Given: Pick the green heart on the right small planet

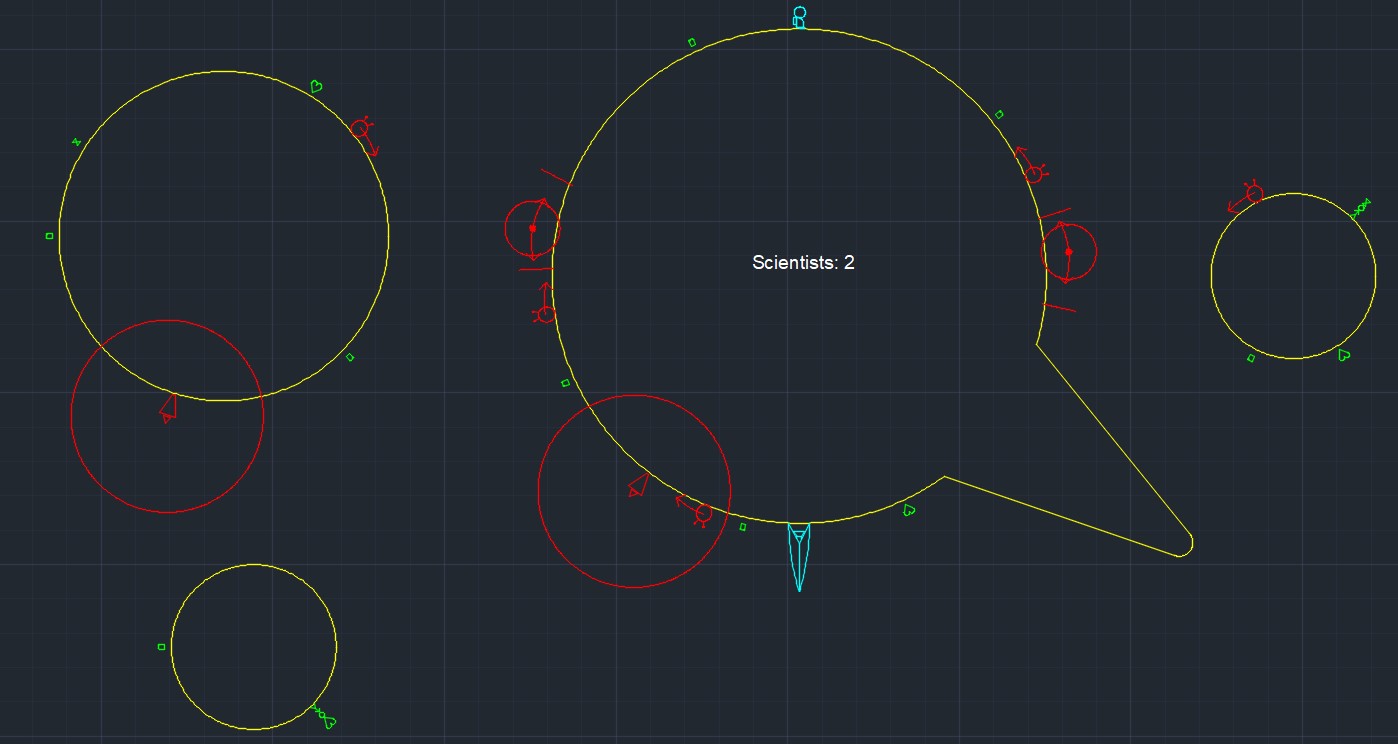Looking at the screenshot, I should coord(1344,354).
